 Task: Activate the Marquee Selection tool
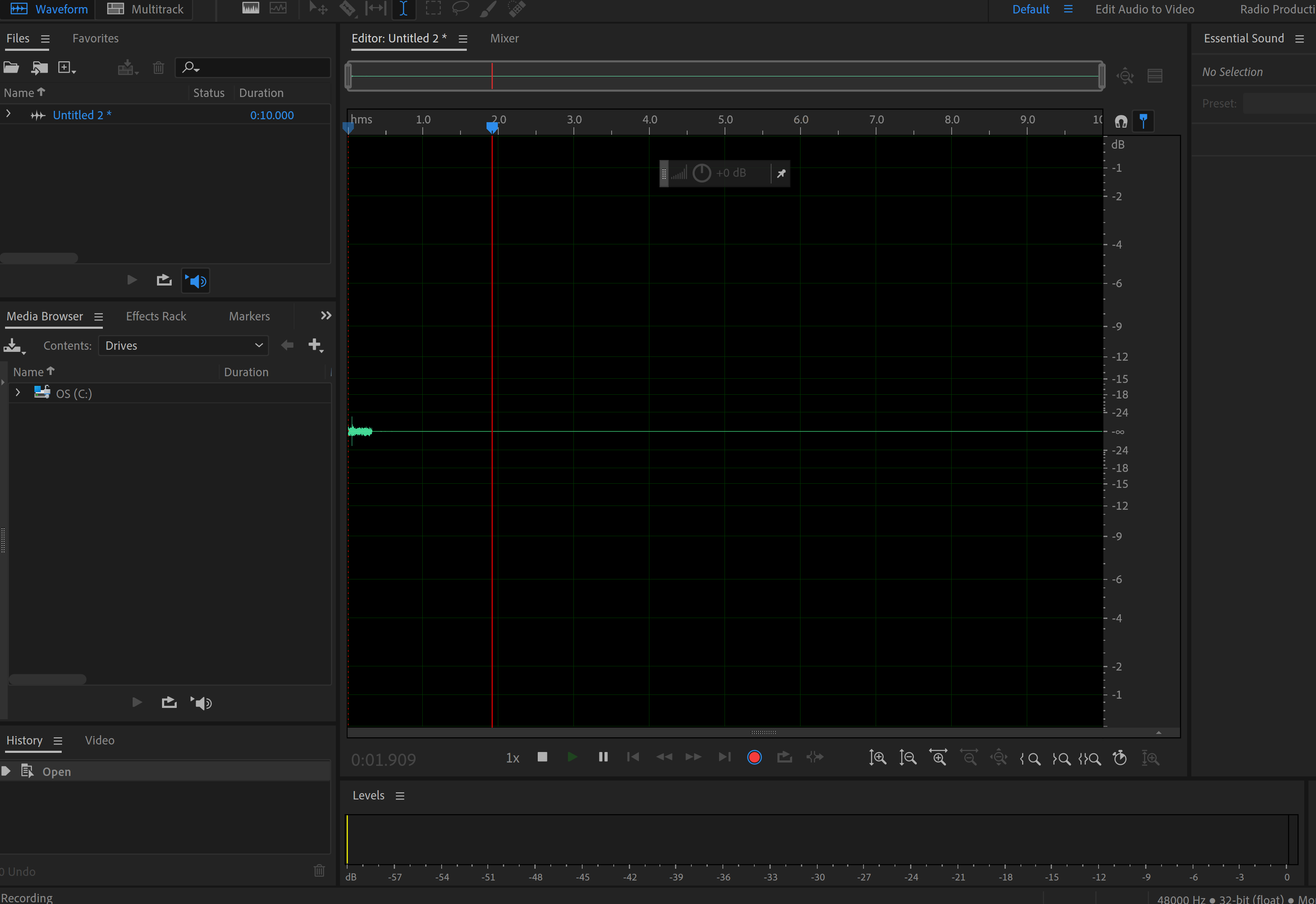click(433, 8)
